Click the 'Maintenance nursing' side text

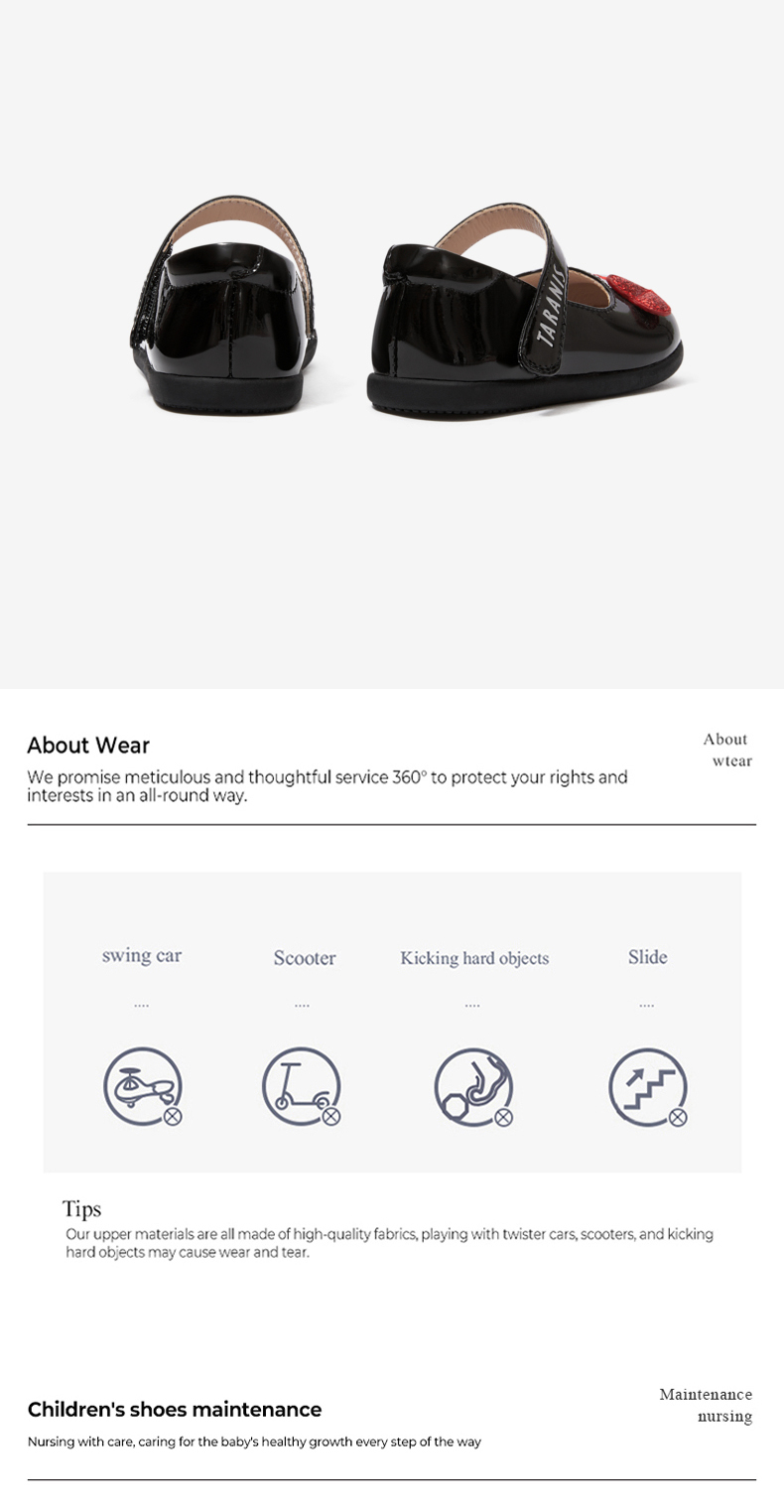point(706,1405)
